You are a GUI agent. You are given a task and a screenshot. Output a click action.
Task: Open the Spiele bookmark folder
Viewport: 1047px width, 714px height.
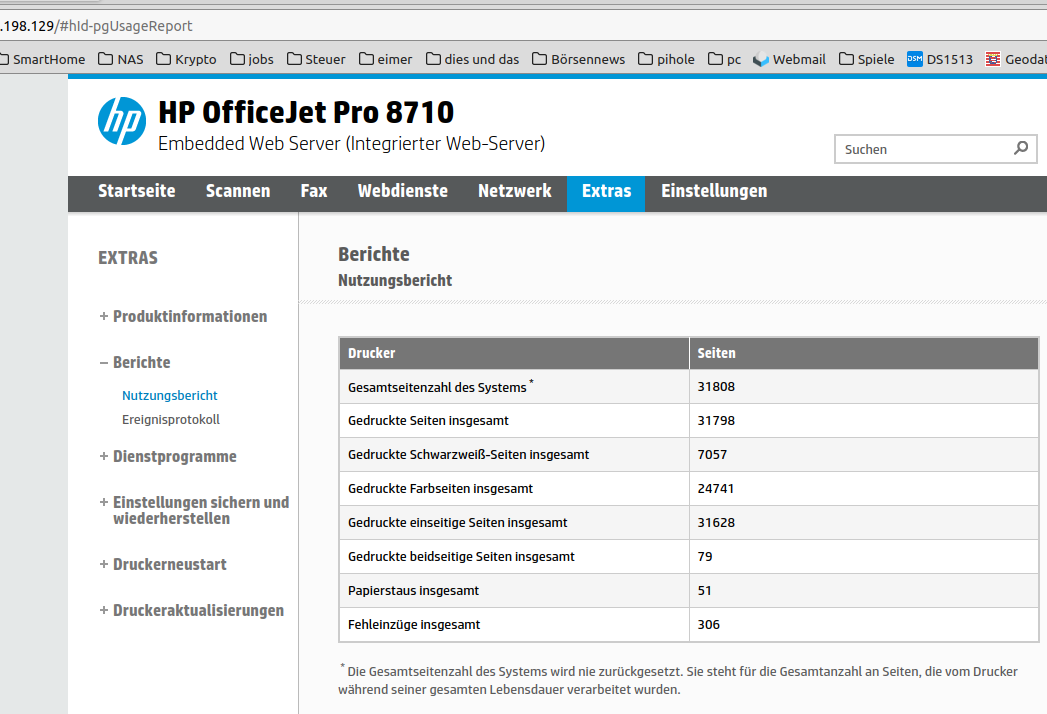click(x=867, y=59)
